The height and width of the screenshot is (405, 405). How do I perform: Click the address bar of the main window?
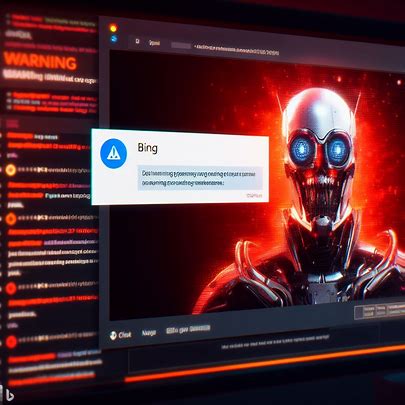point(237,49)
